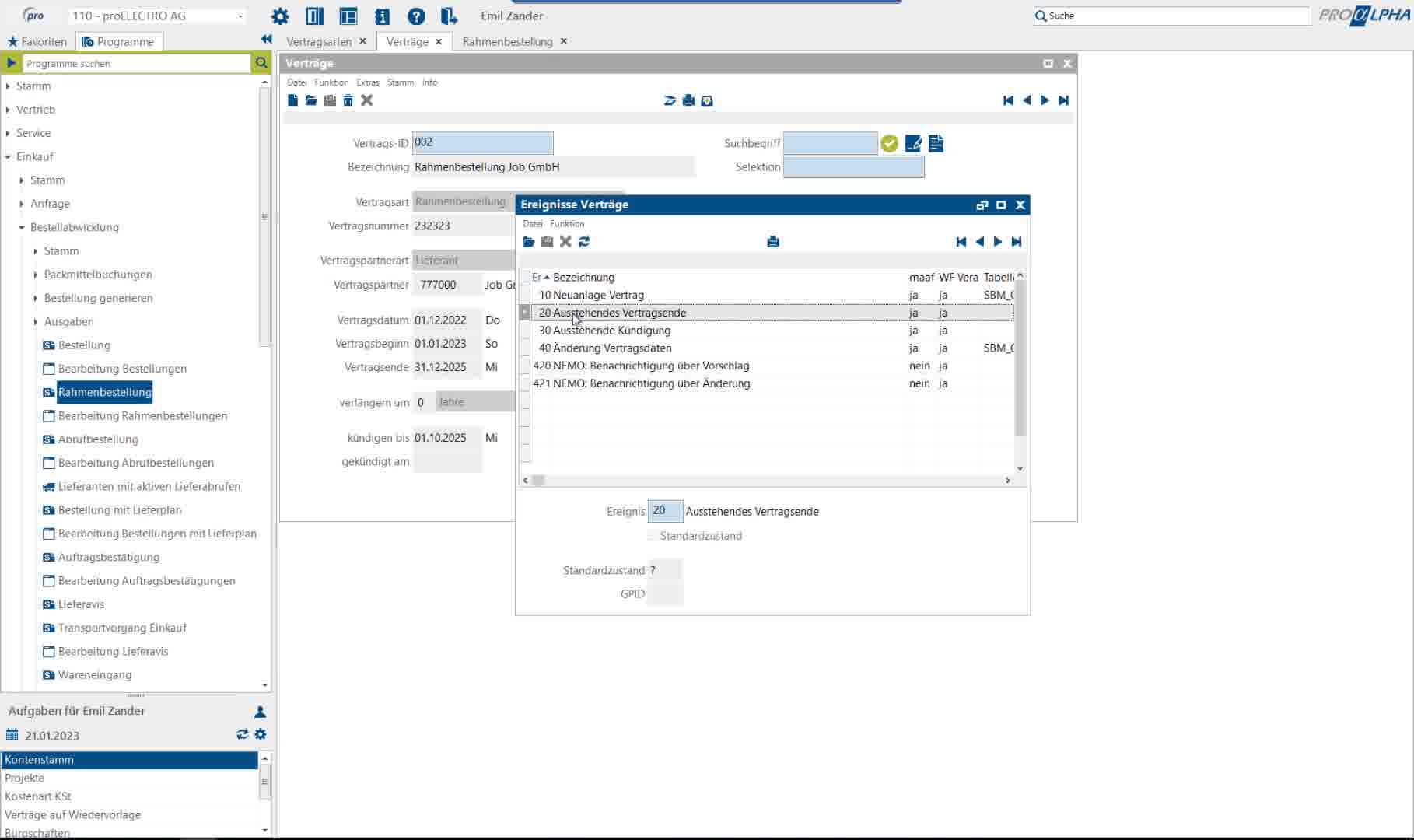This screenshot has width=1414, height=840.
Task: Click the Vertrags-ID input field
Action: point(482,142)
